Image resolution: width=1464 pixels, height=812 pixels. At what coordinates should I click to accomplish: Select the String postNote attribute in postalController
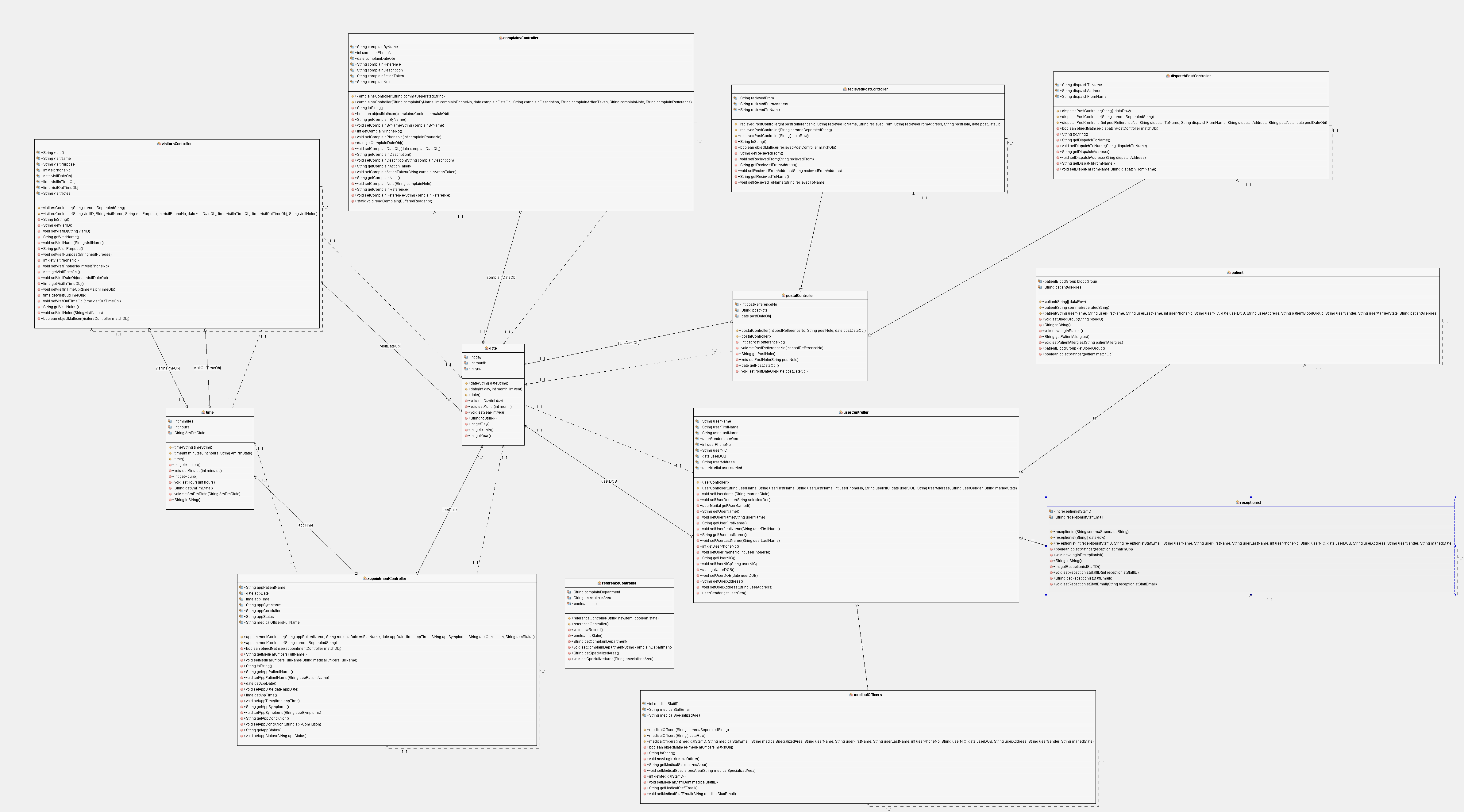tap(755, 310)
